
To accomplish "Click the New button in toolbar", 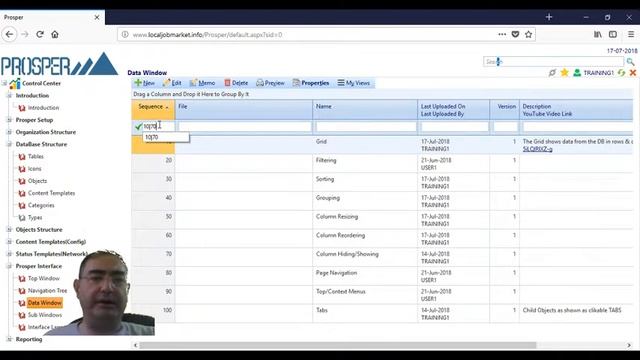I will 144,83.
